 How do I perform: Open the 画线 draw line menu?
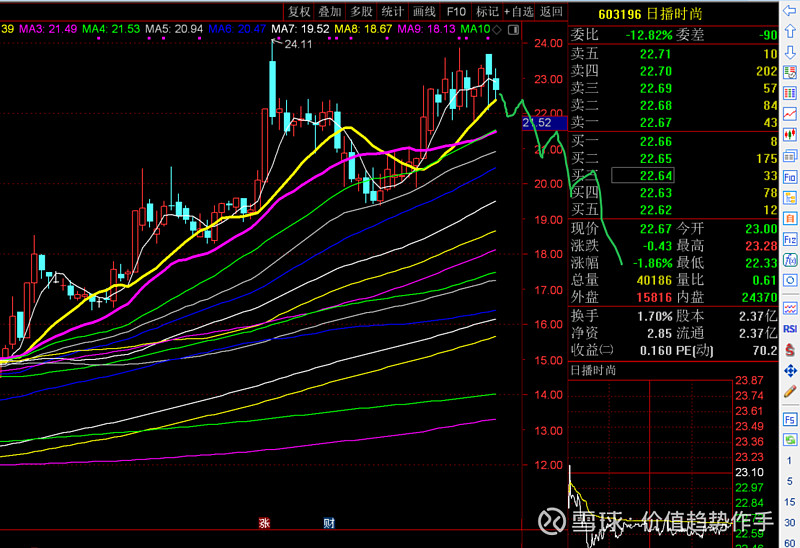(424, 11)
